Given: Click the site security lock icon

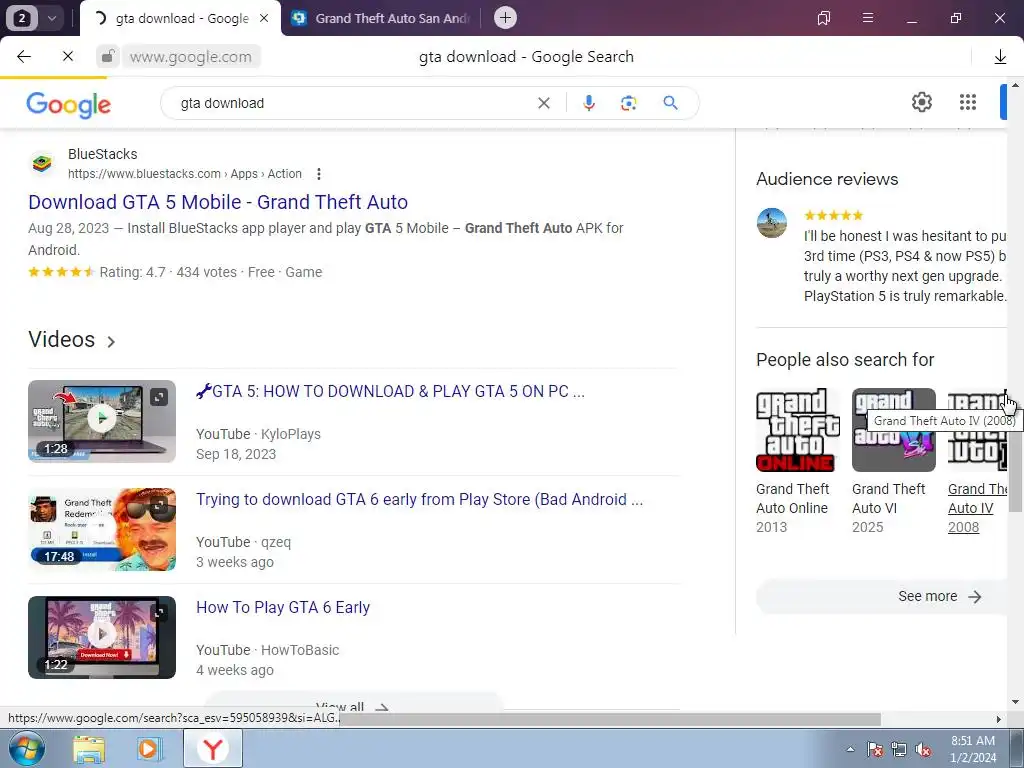Looking at the screenshot, I should coord(108,56).
